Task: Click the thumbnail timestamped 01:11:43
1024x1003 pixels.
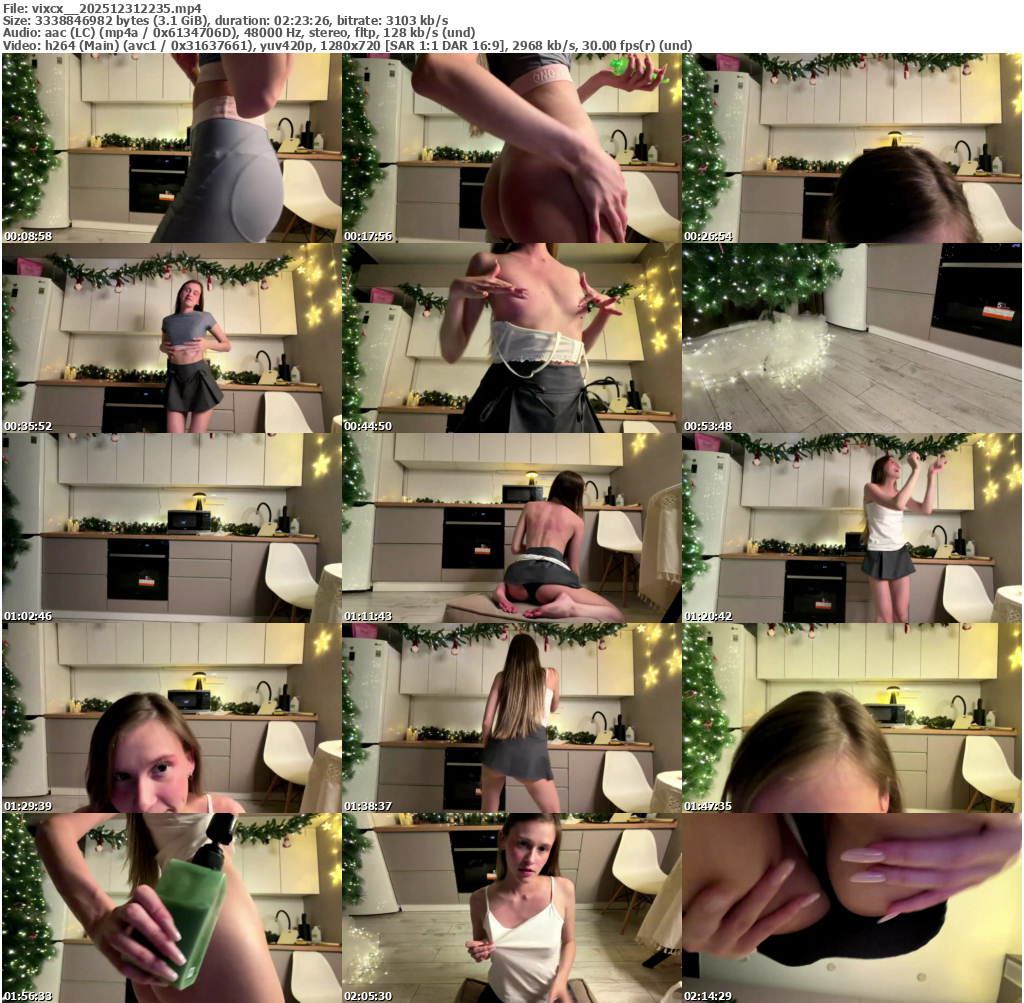Action: 511,528
